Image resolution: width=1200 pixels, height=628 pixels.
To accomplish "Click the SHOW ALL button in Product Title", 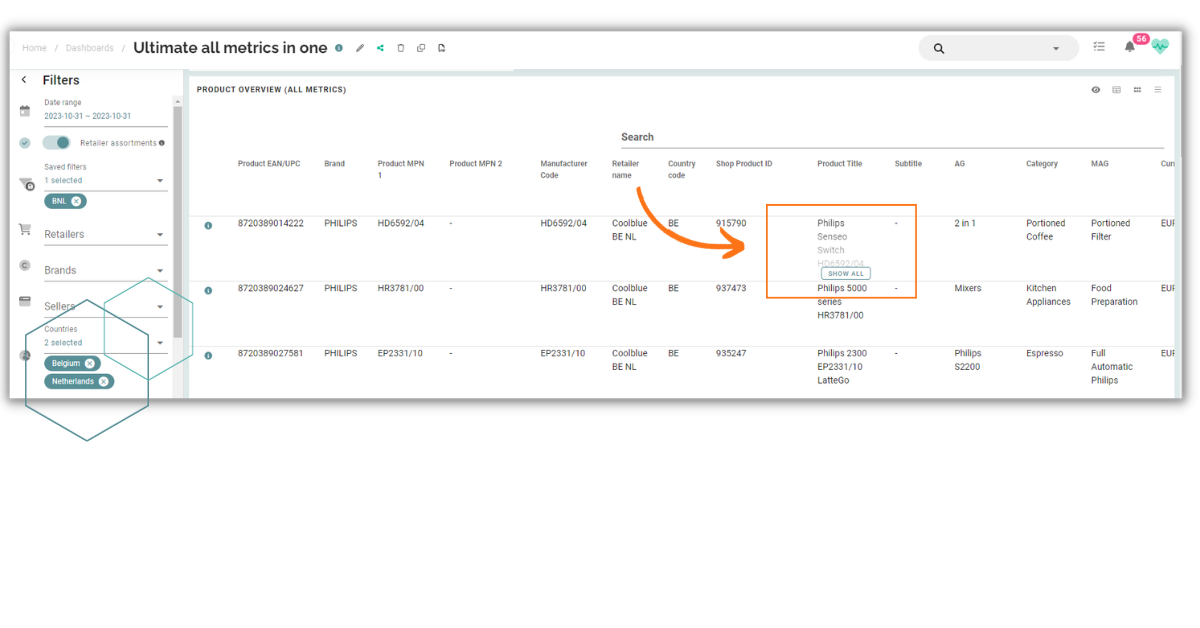I will click(845, 273).
